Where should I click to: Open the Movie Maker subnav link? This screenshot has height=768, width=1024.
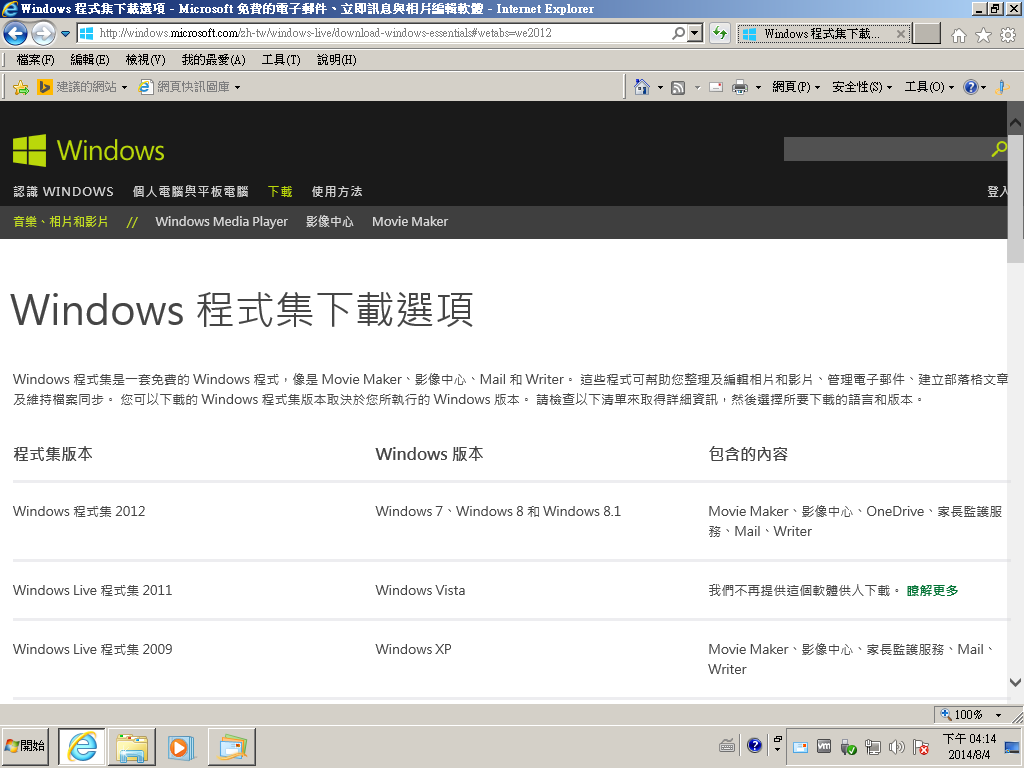point(410,221)
